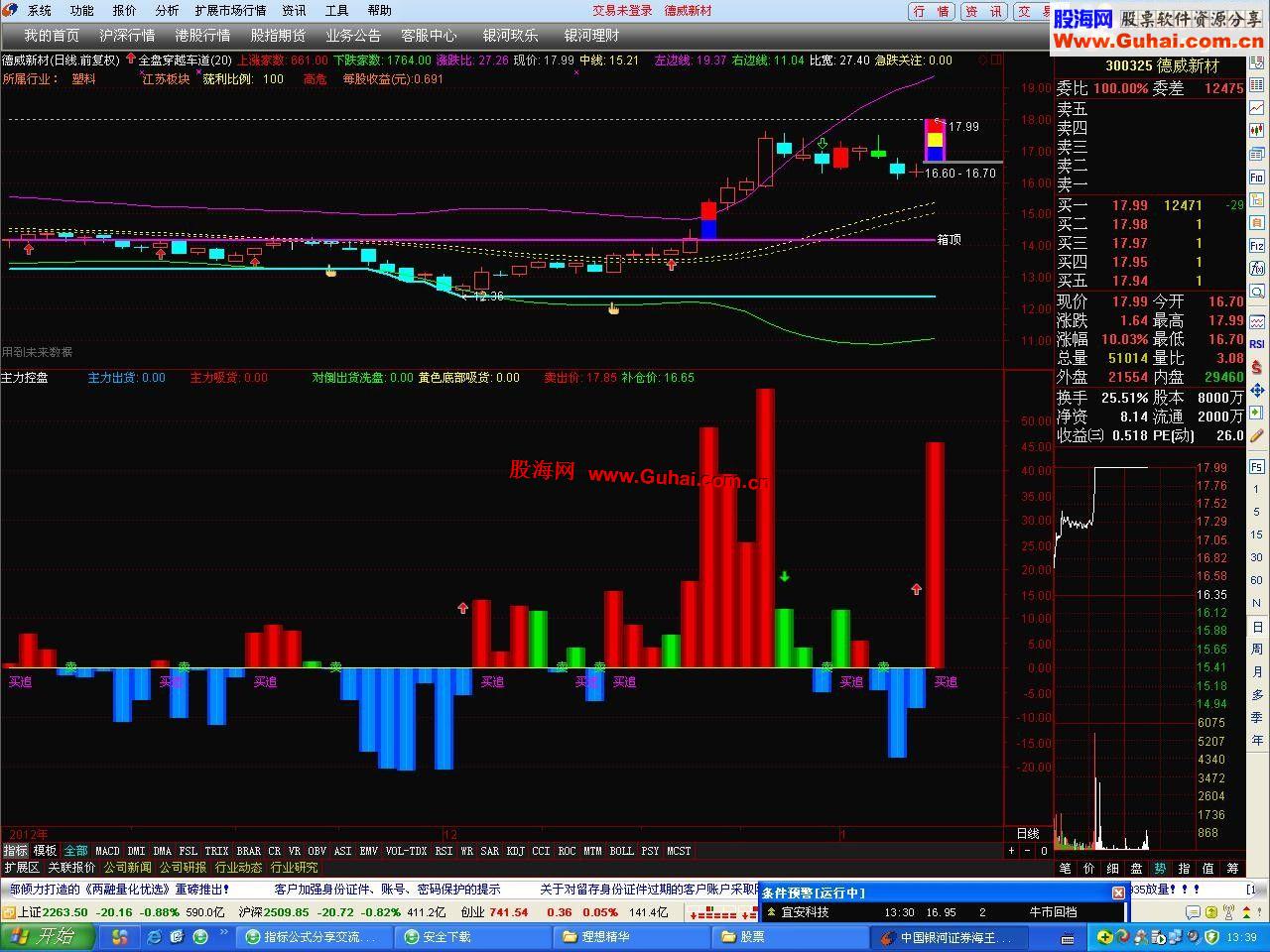Click the blue four-way arrows icon
This screenshot has width=1270, height=952.
click(1257, 392)
